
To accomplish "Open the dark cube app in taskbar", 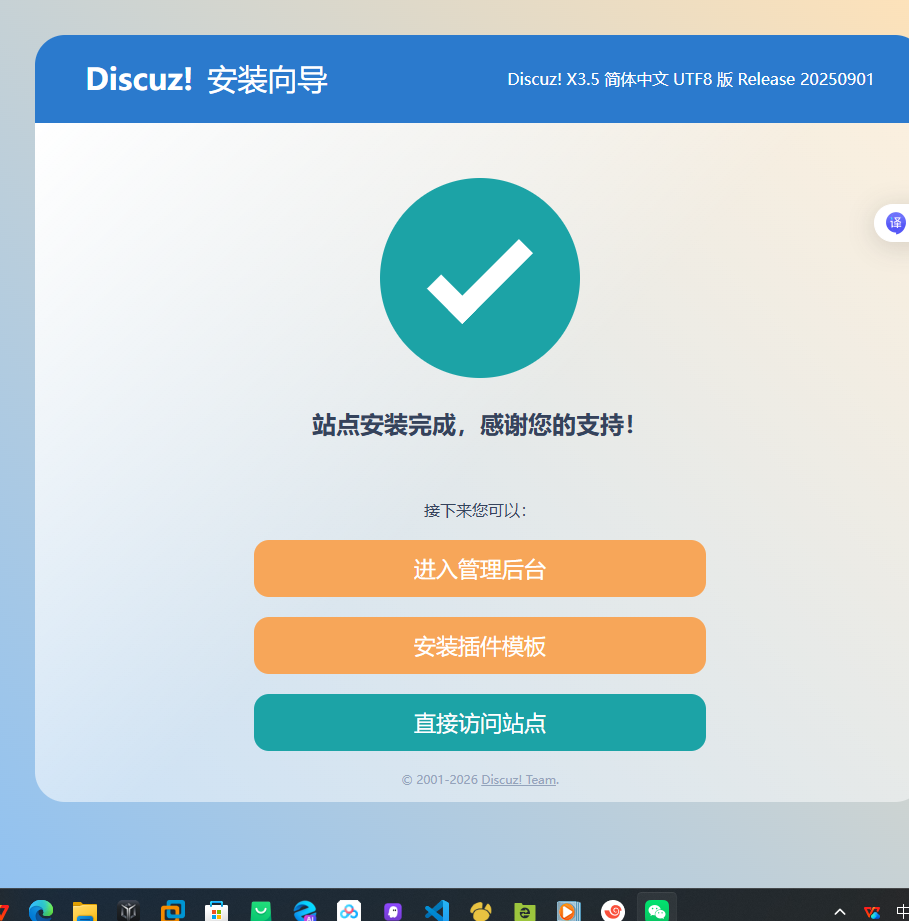I will coord(129,911).
